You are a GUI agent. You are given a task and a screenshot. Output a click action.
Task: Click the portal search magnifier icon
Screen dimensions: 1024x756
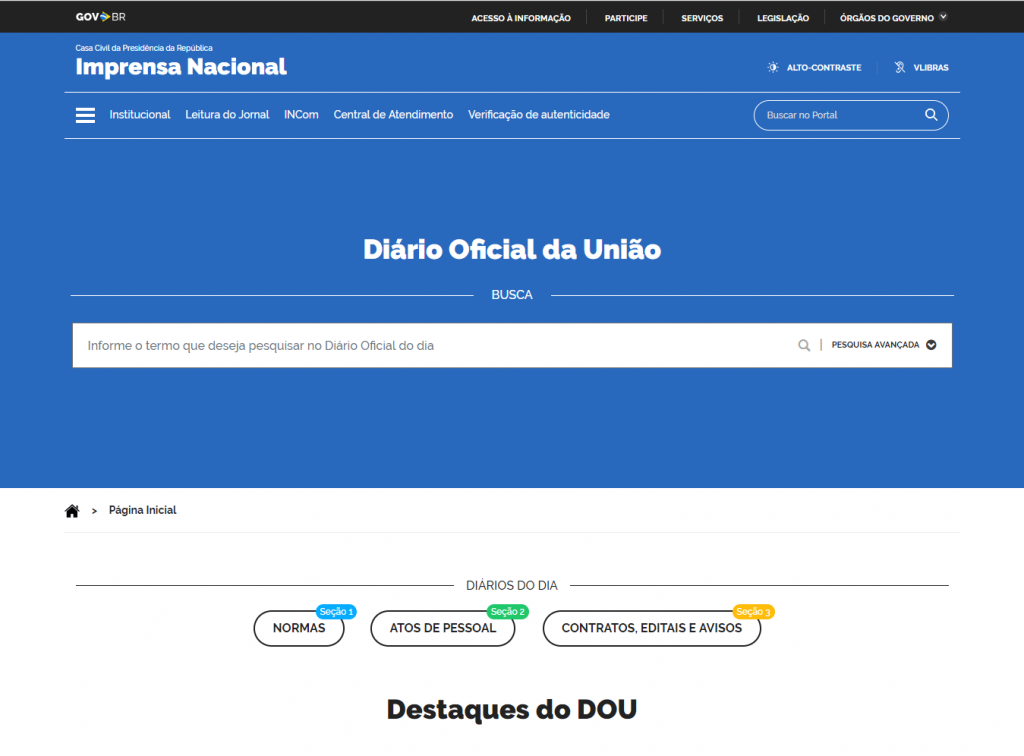click(x=931, y=115)
